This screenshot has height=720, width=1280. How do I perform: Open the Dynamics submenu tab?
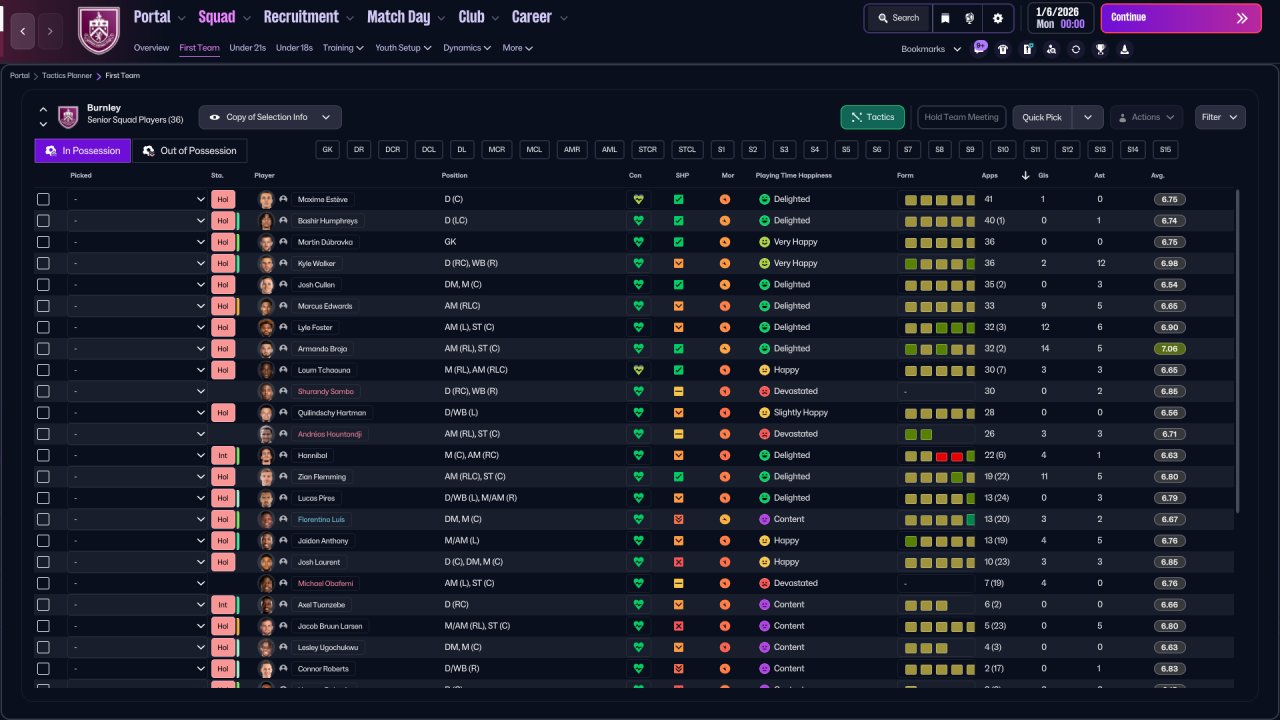pyautogui.click(x=467, y=48)
